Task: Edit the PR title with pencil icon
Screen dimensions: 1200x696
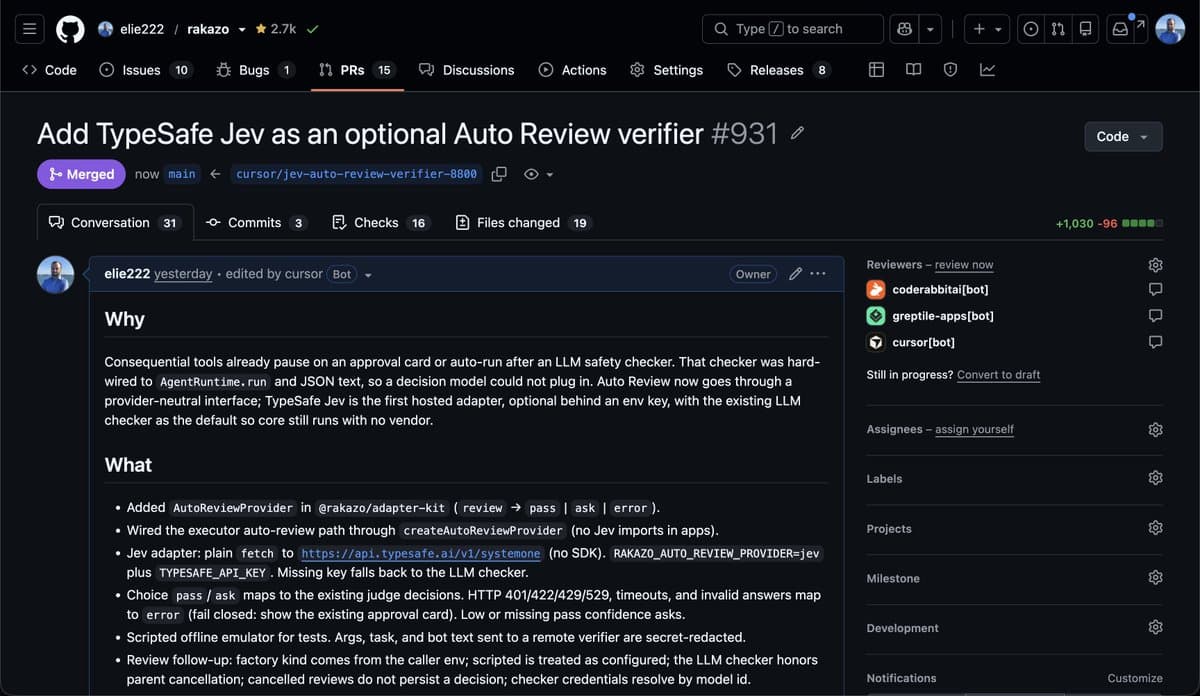Action: click(x=797, y=133)
